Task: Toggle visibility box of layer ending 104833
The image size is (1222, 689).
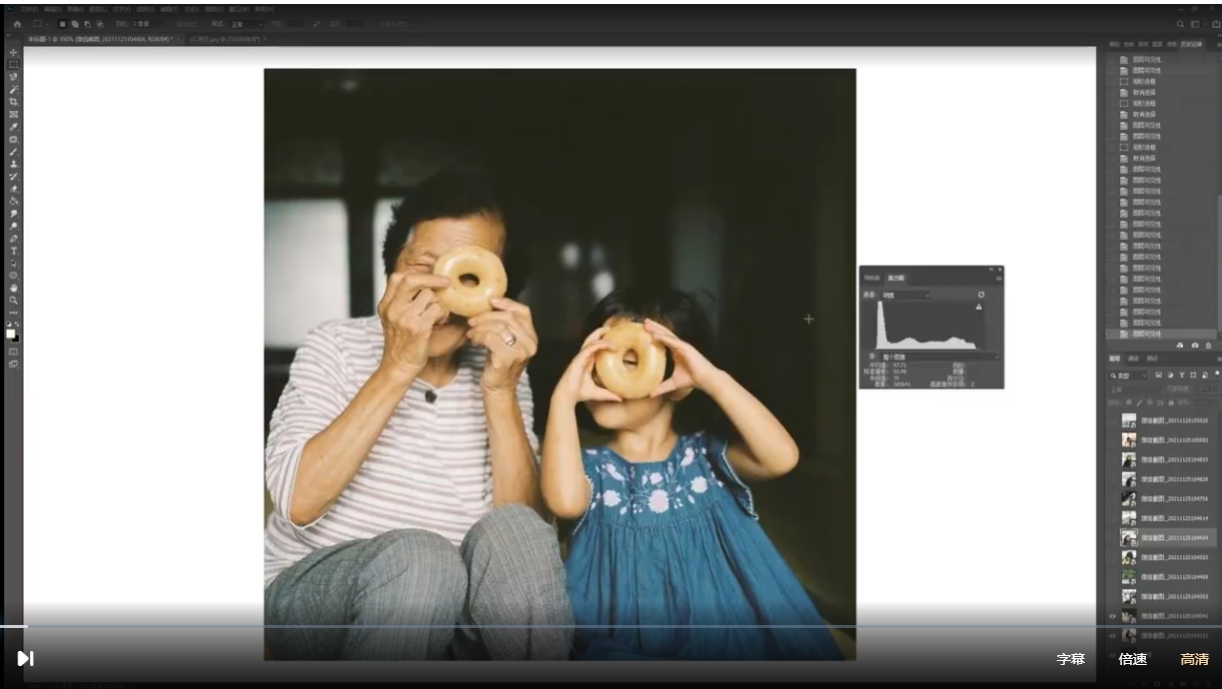Action: point(1112,460)
